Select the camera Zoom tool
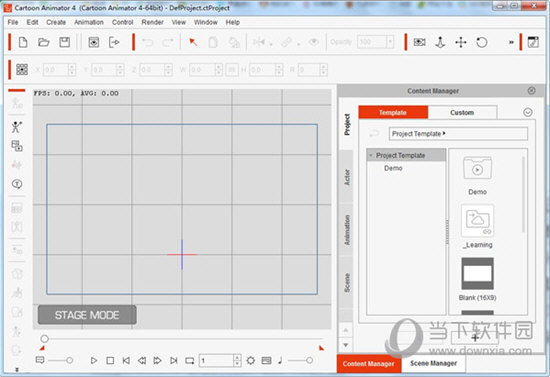This screenshot has width=550, height=377. 440,42
